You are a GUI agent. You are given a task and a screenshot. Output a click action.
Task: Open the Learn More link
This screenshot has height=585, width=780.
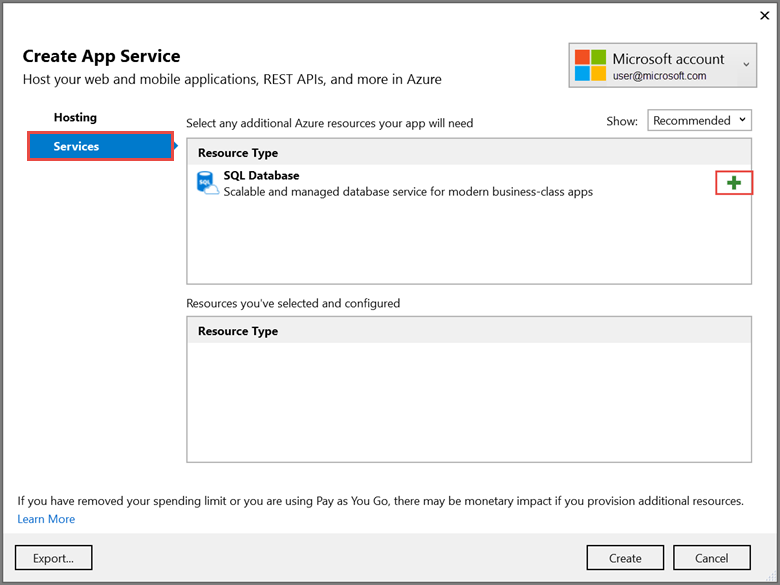pyautogui.click(x=46, y=519)
